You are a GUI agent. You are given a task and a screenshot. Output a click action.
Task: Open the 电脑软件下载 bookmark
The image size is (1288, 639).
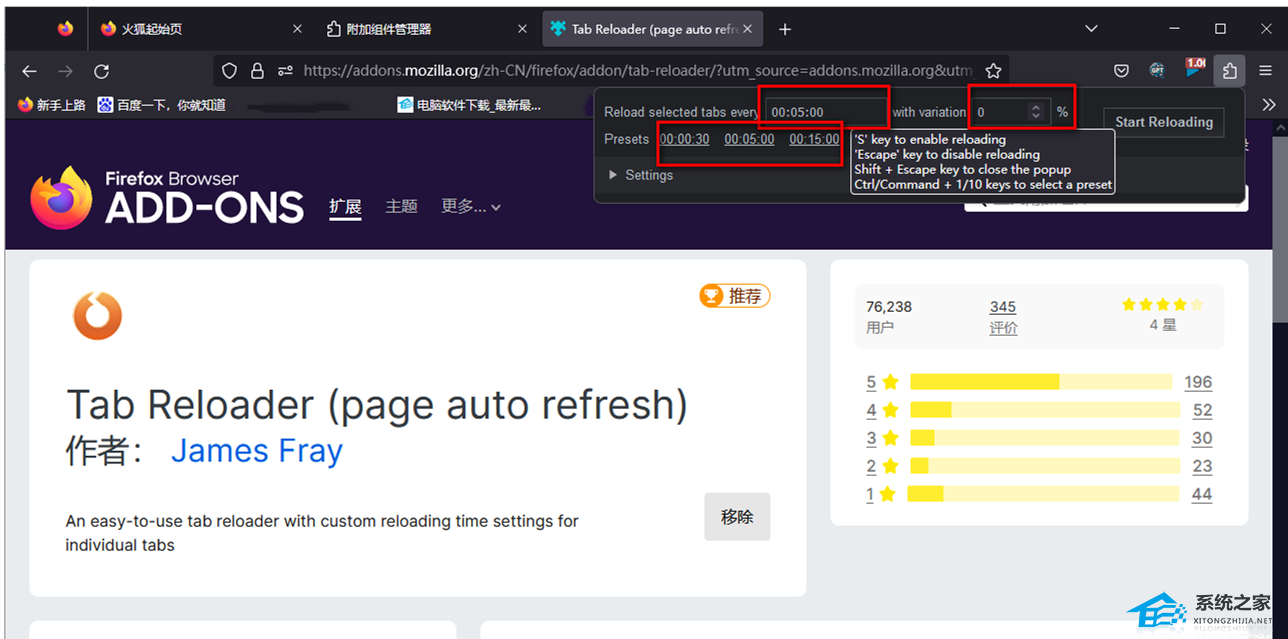(469, 104)
